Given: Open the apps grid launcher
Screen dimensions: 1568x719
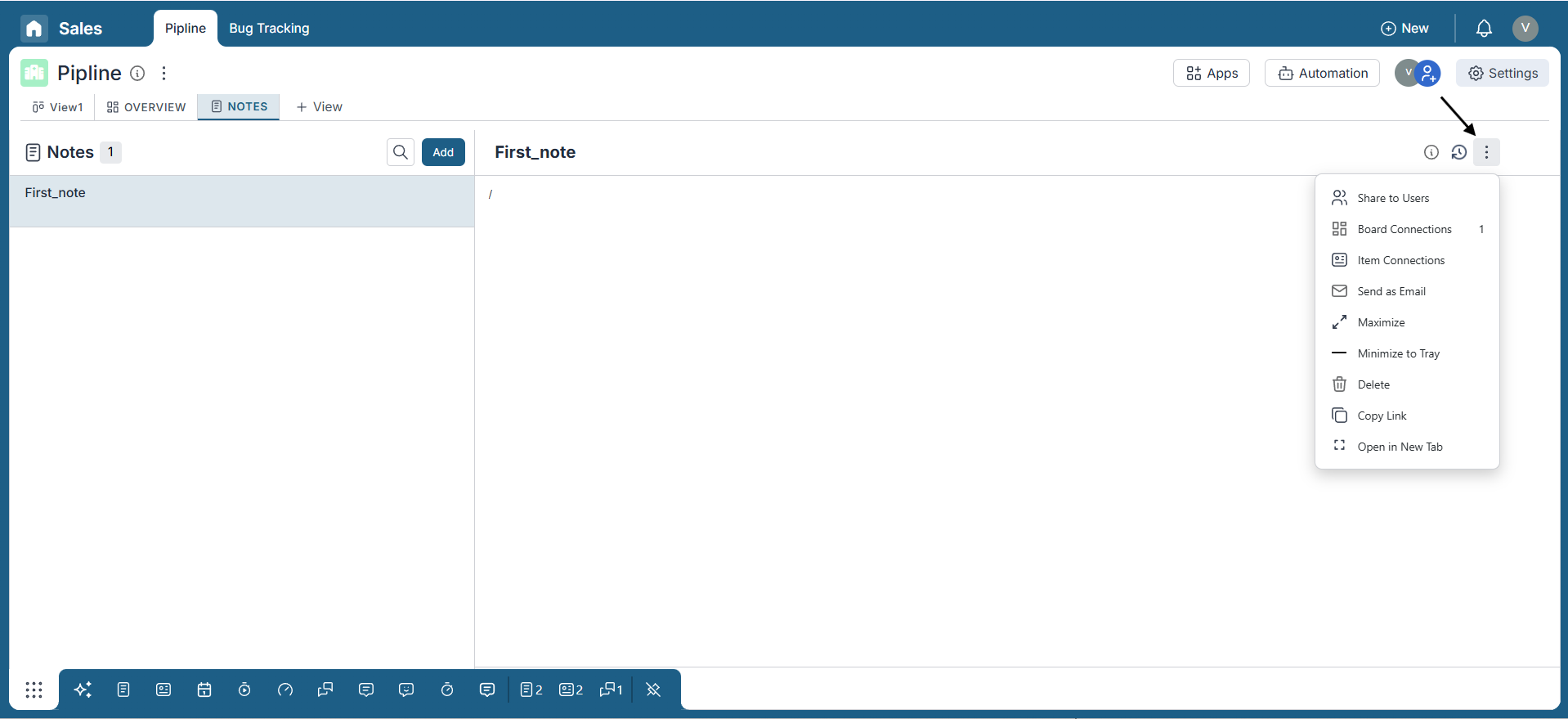Looking at the screenshot, I should click(x=34, y=690).
